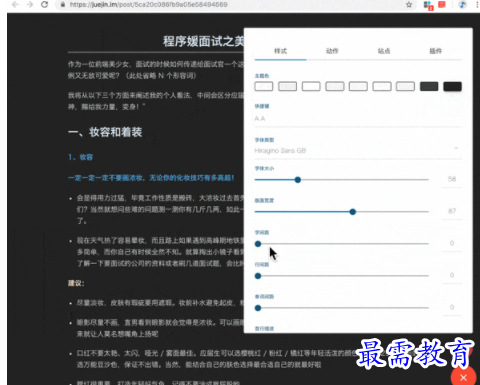Click the blue round profile icon
The width and height of the screenshot is (480, 385).
(x=462, y=4)
